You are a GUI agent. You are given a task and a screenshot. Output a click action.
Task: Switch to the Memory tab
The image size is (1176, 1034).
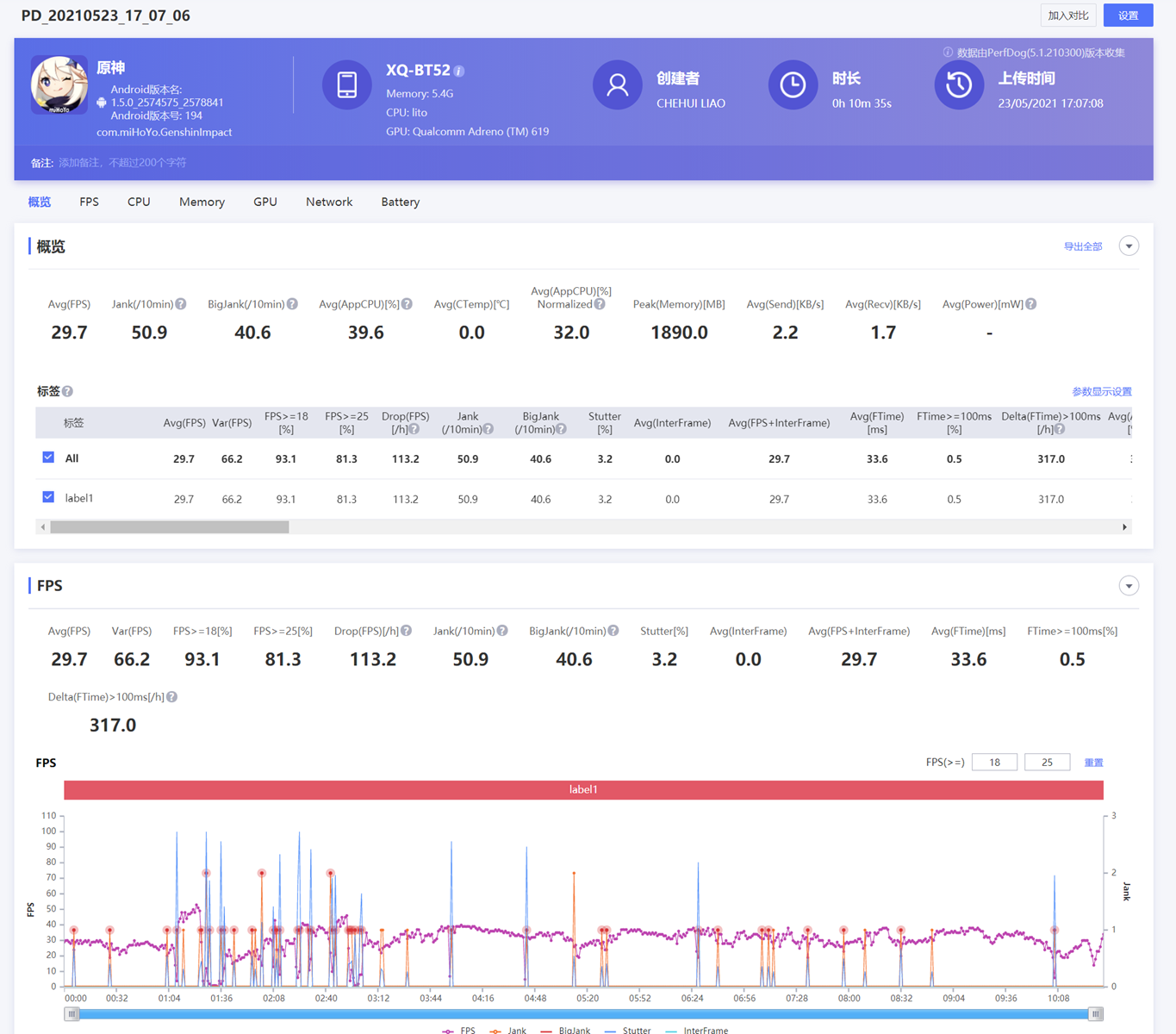[202, 202]
